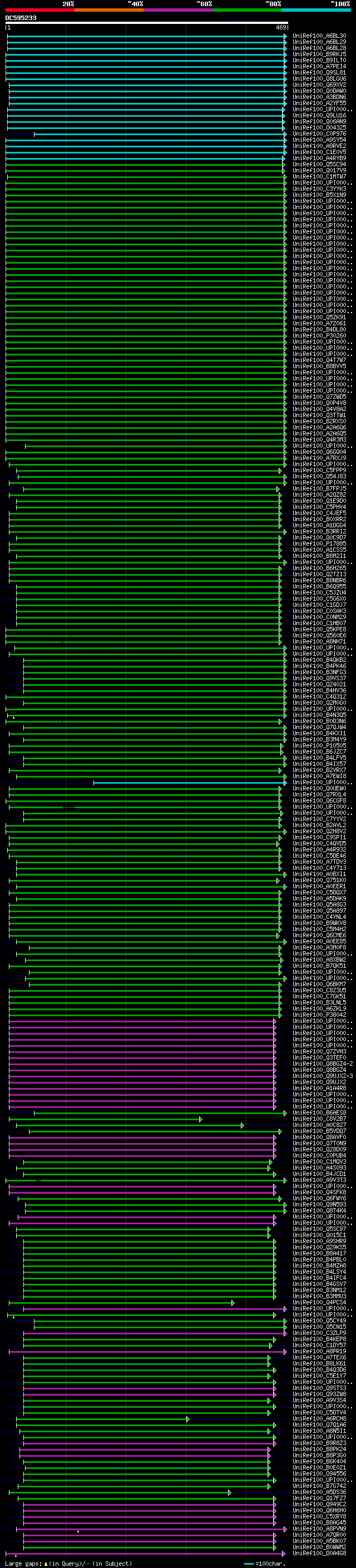Click the label UniRef100_Q0DAW0
356x1568 pixels.
(319, 91)
